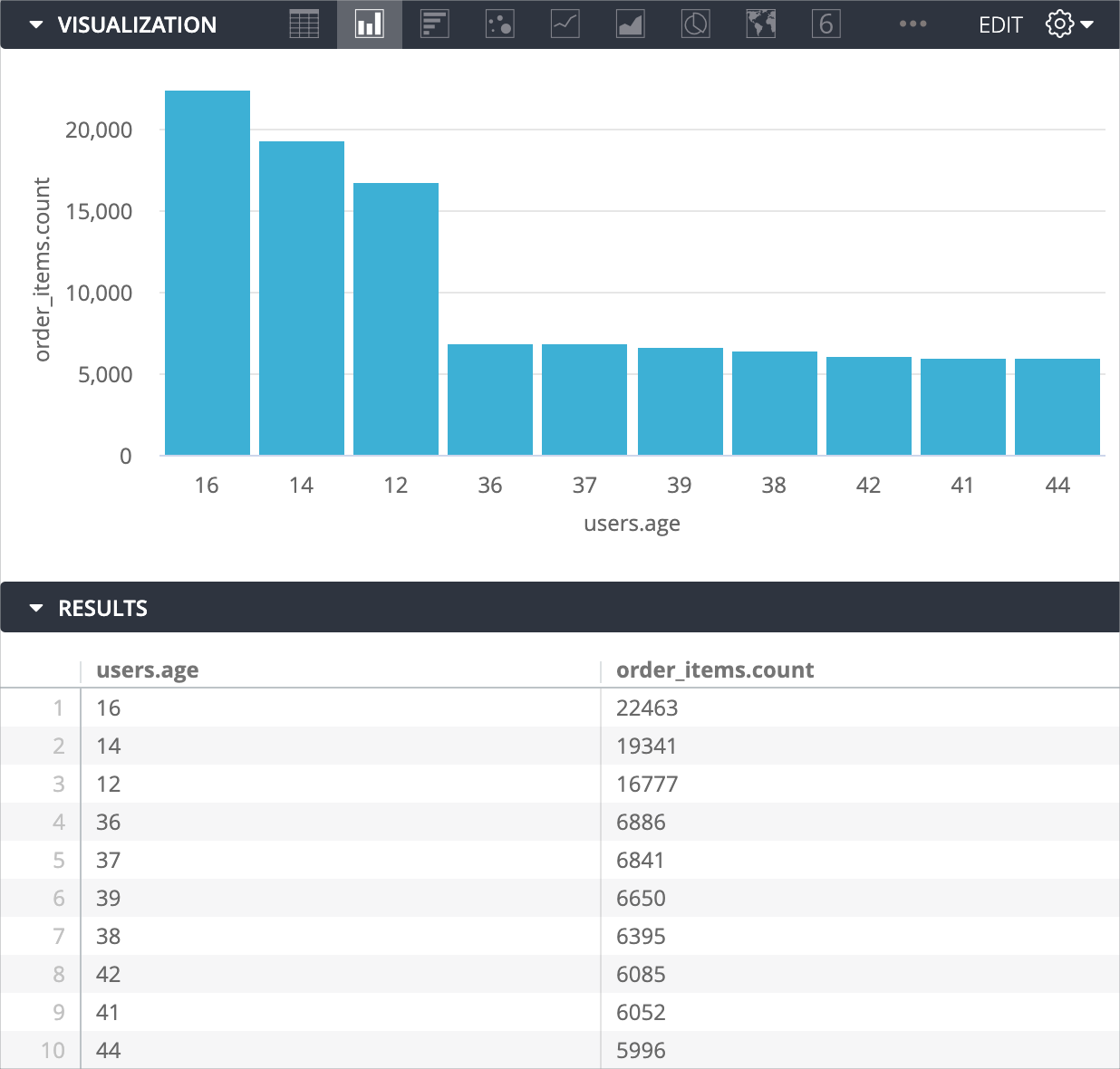1120x1069 pixels.
Task: Sort by users.age column header
Action: point(148,669)
